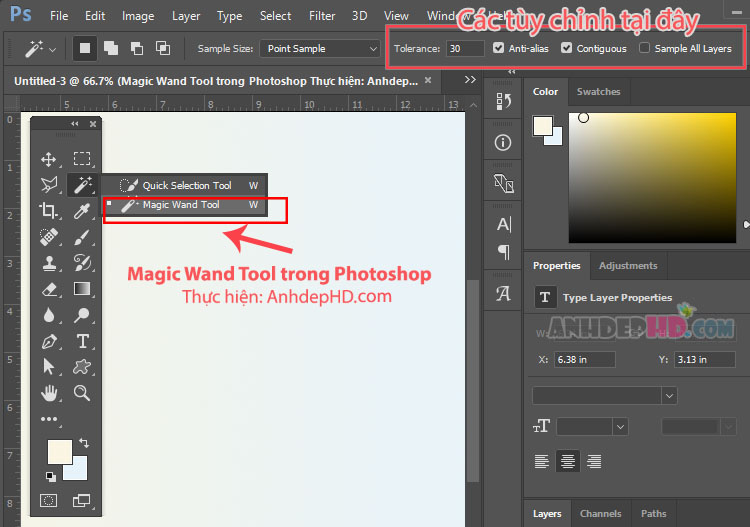750x527 pixels.
Task: Left align text in Properties
Action: click(541, 461)
